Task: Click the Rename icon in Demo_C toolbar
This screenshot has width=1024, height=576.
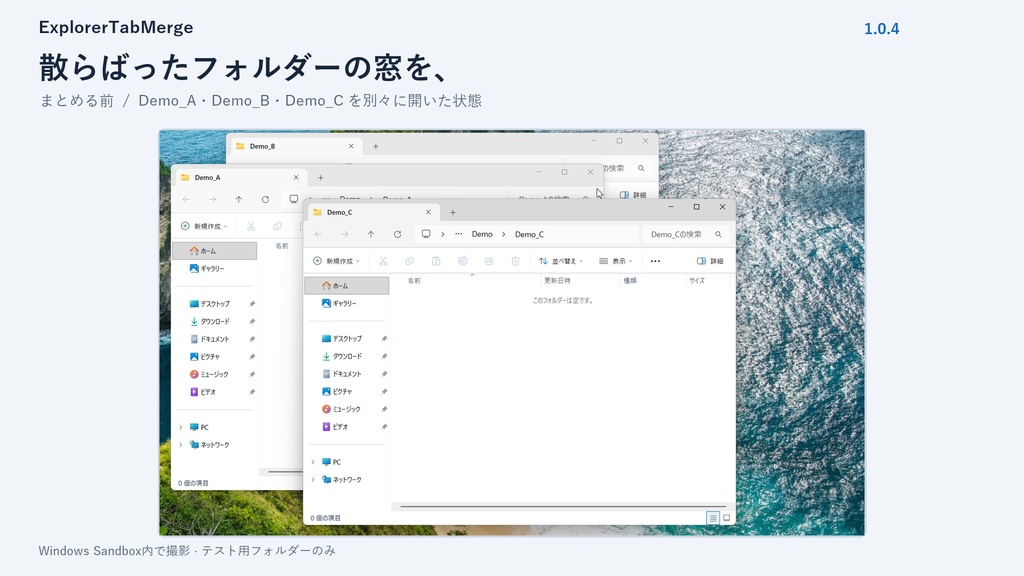Action: pyautogui.click(x=462, y=261)
